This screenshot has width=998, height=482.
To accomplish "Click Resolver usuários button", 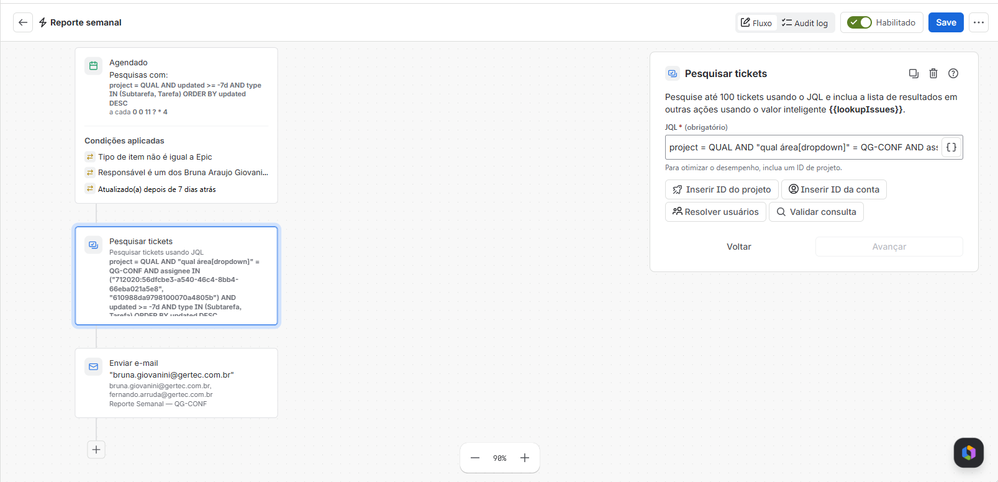I will tap(715, 212).
